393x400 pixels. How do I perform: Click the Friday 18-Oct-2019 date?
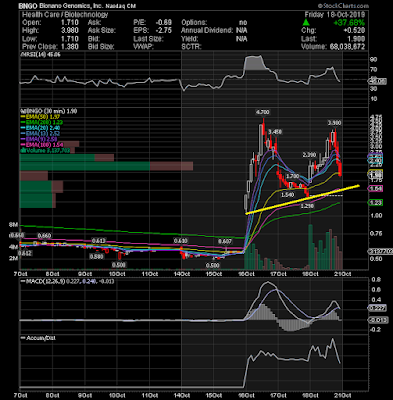pos(335,15)
